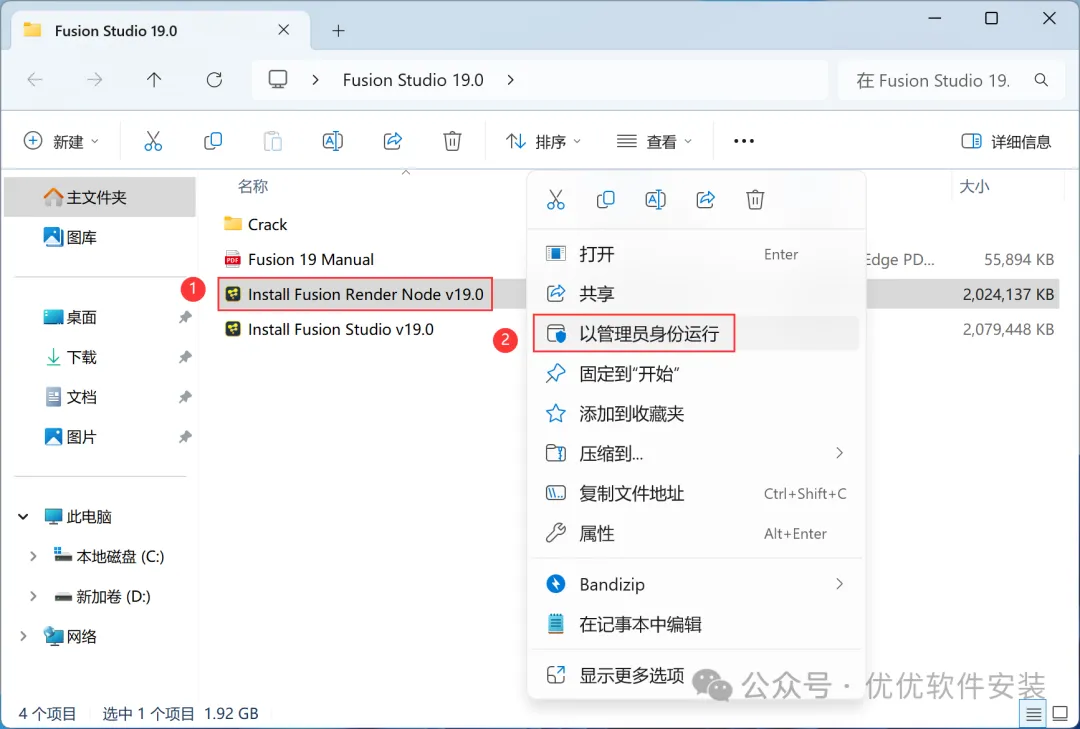This screenshot has height=729, width=1080.
Task: Select 以管理员身份运行 in the context menu
Action: (696, 333)
